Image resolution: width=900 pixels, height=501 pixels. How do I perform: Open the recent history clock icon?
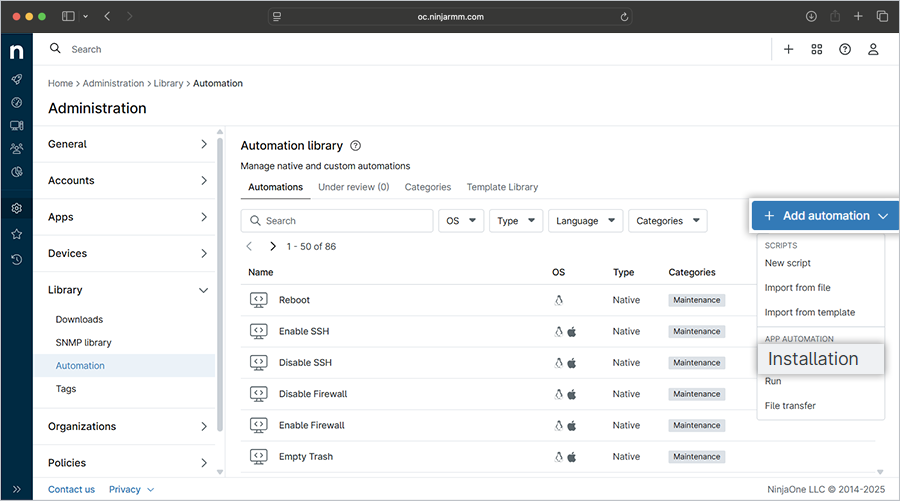click(17, 259)
